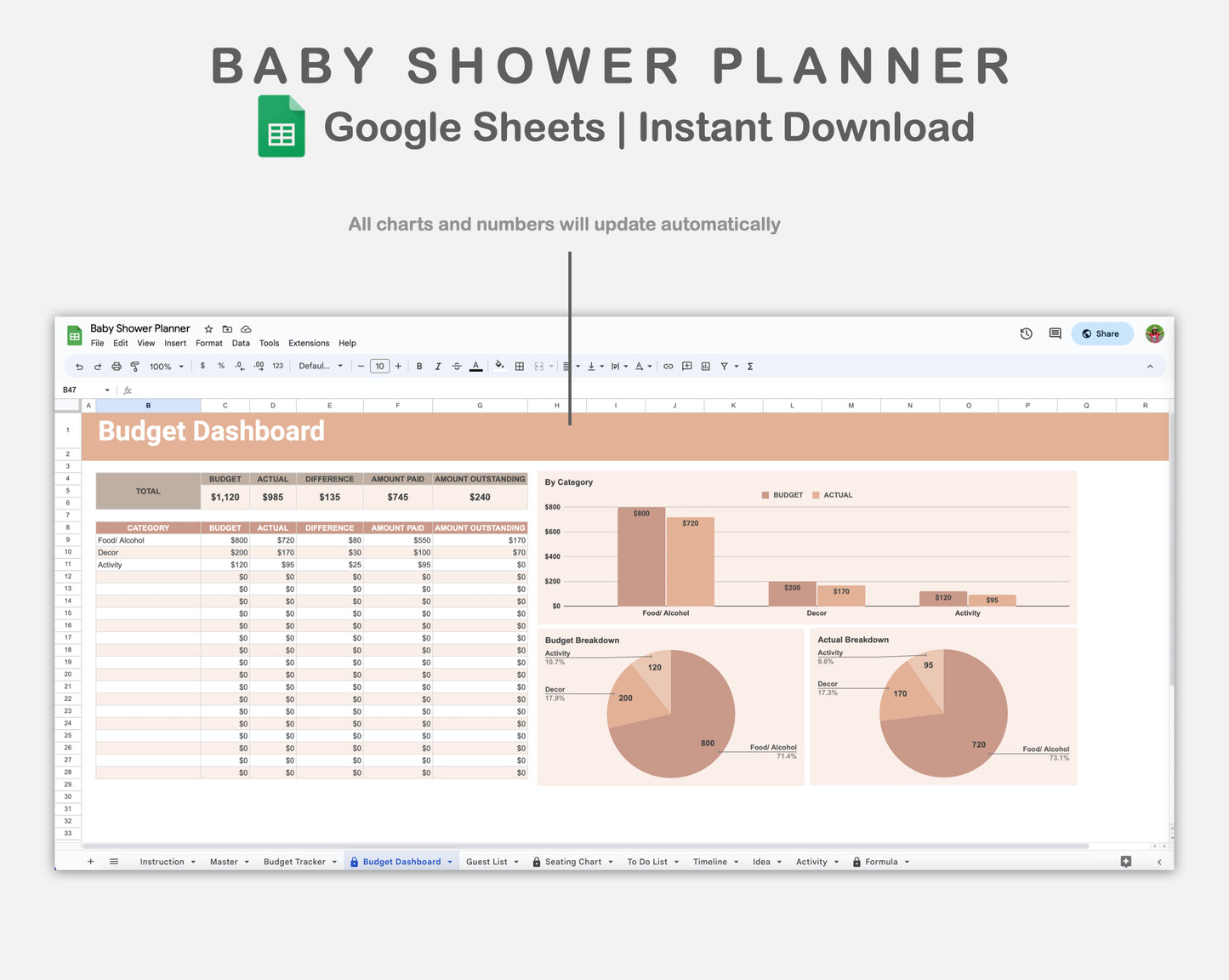
Task: Open the Format menu
Action: (208, 344)
